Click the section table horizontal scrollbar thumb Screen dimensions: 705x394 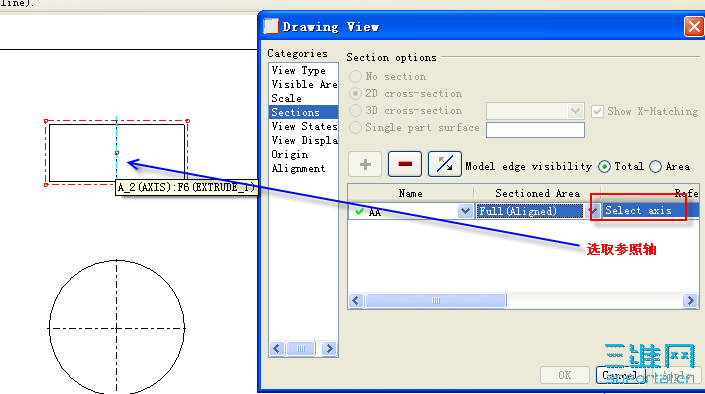(x=436, y=300)
